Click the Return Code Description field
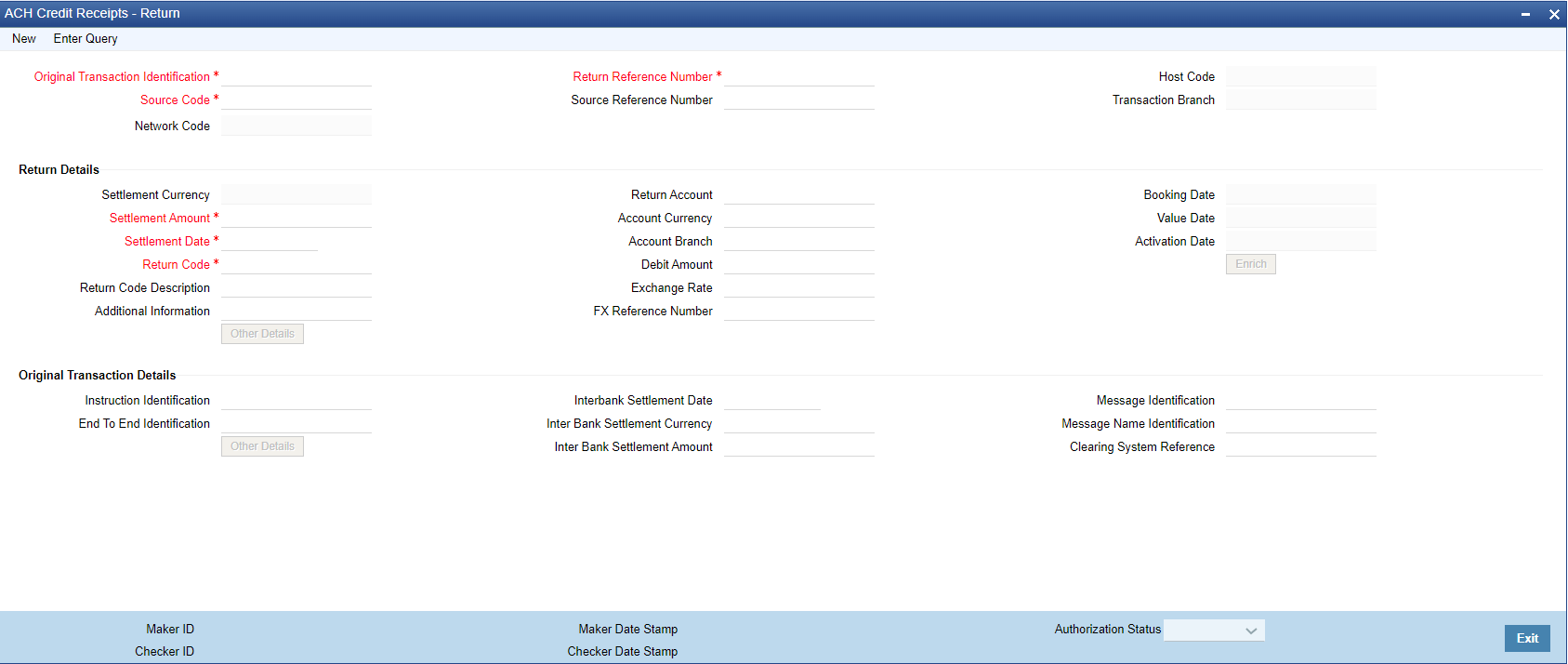 [296, 287]
